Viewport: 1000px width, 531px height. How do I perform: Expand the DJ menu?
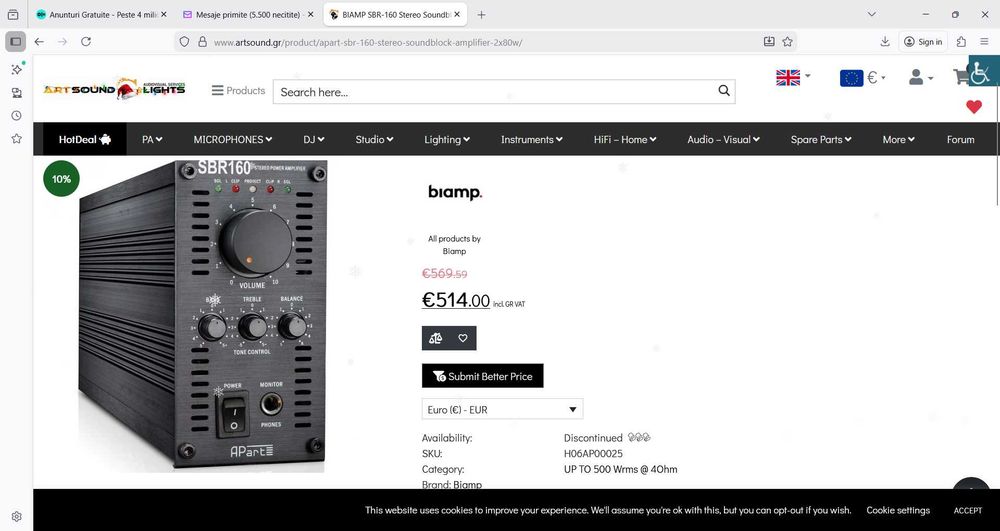pos(314,139)
